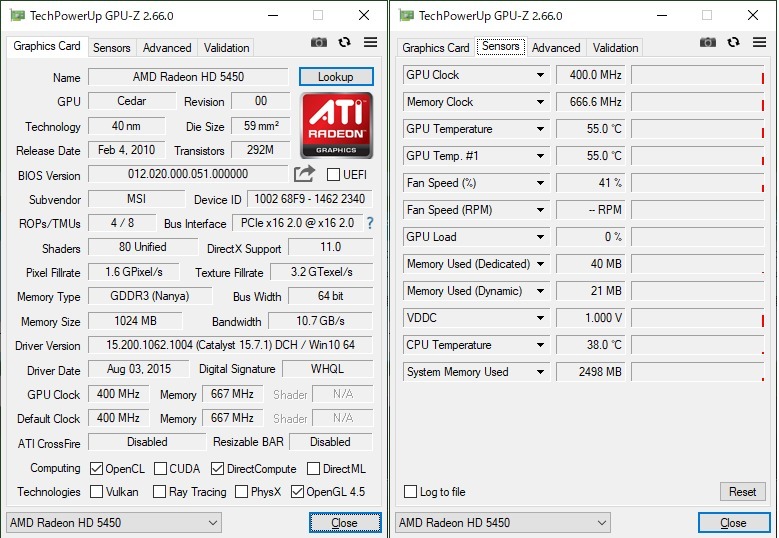This screenshot has height=538, width=779.
Task: Switch to Advanced tab in left window
Action: [x=167, y=48]
